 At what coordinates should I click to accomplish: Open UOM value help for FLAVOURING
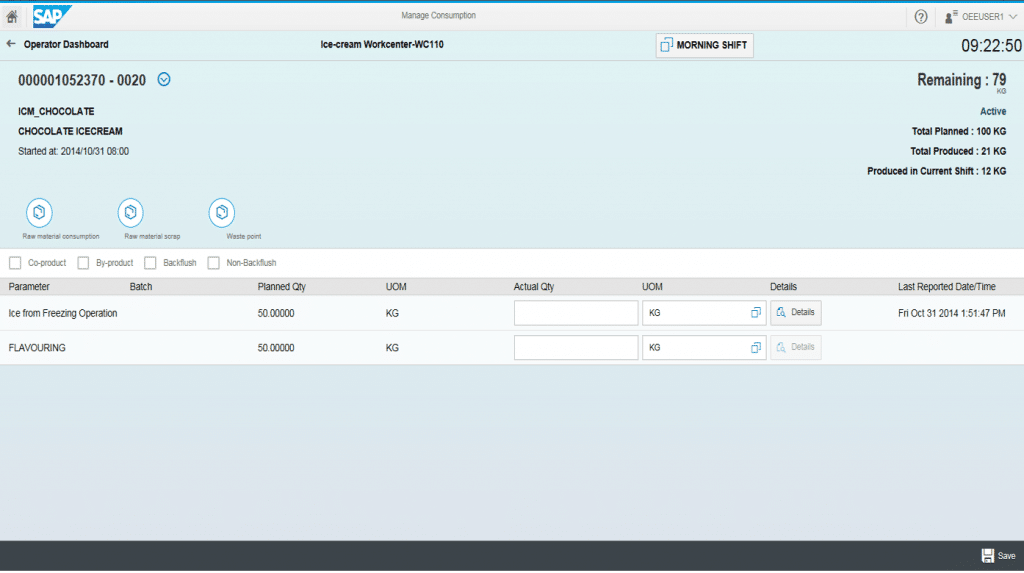pos(756,348)
